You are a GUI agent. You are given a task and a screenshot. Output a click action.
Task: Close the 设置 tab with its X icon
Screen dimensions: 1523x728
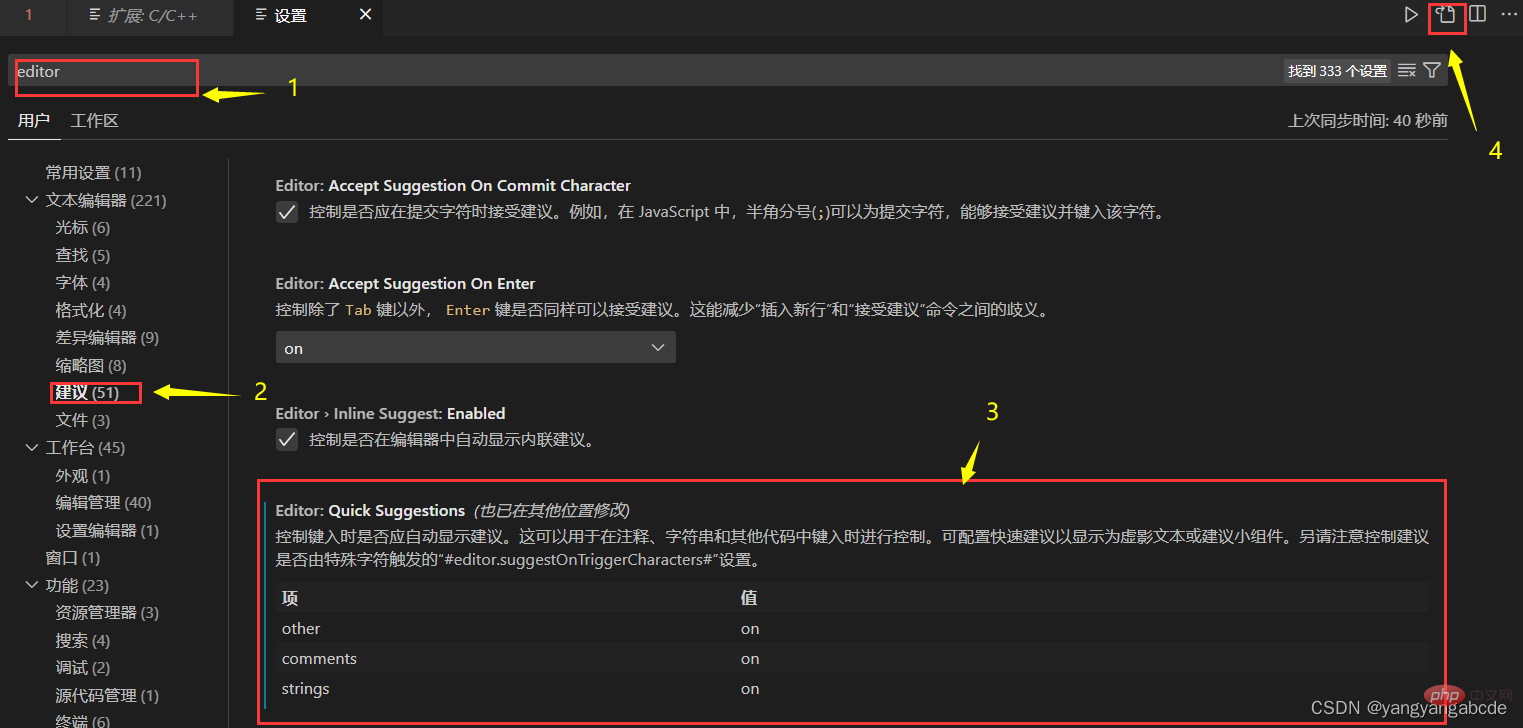point(366,17)
